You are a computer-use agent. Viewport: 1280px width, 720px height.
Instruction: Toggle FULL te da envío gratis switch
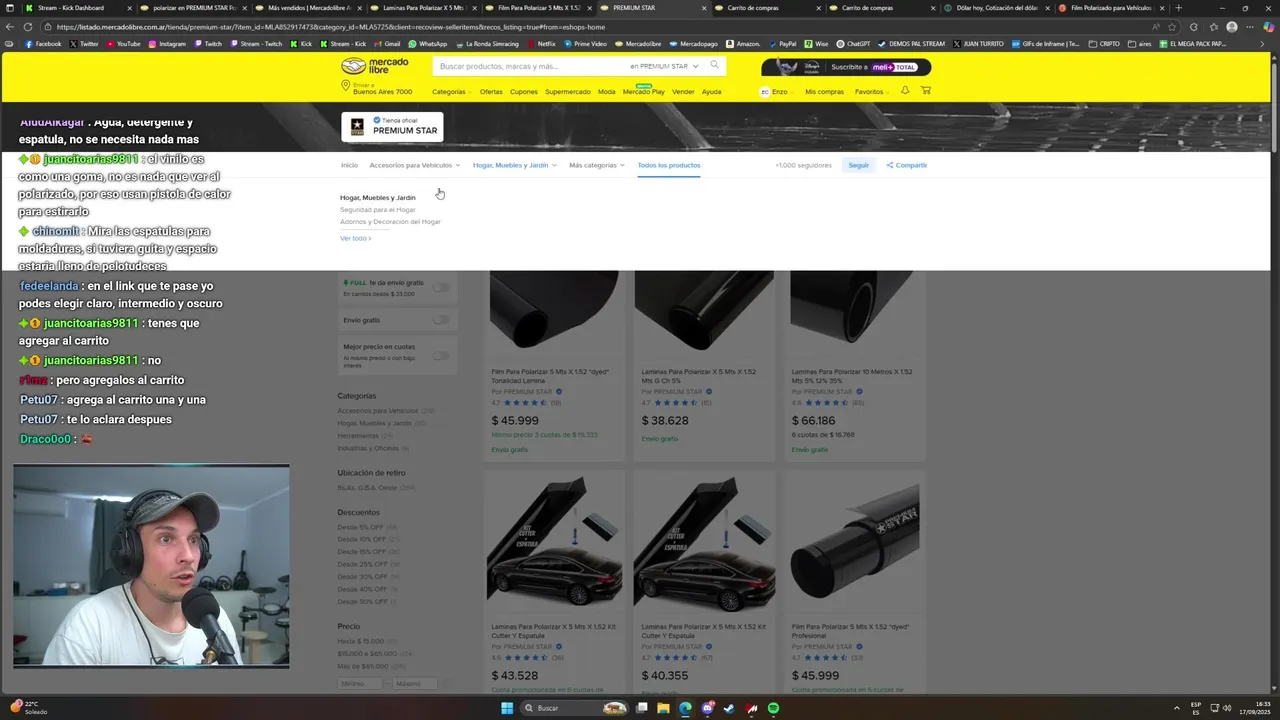(440, 288)
